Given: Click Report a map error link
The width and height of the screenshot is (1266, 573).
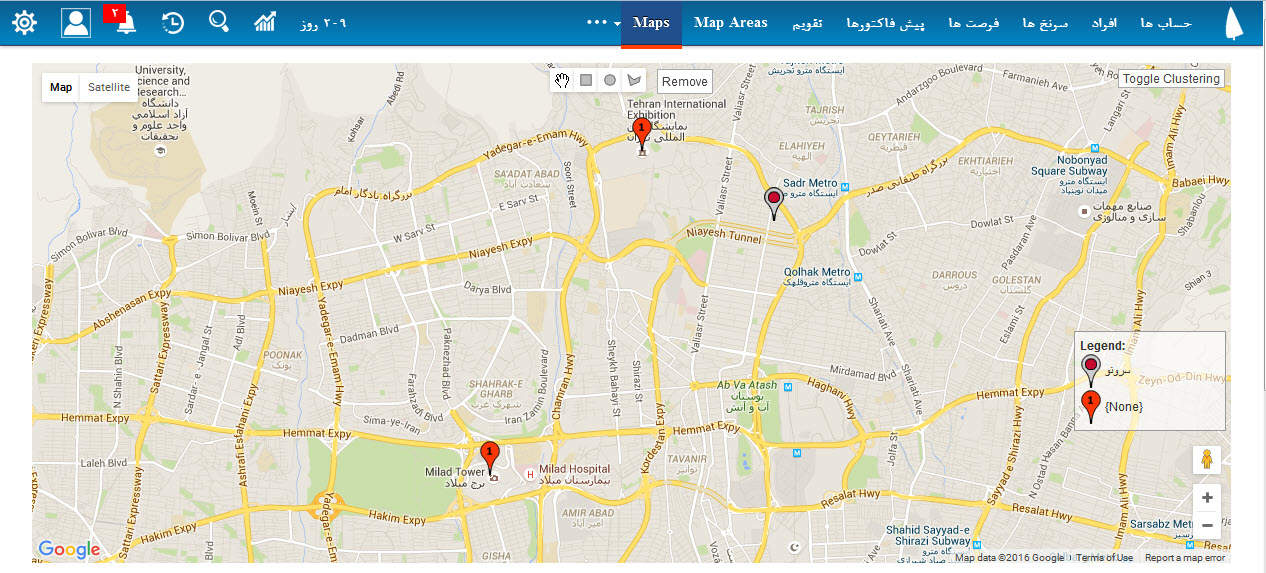Looking at the screenshot, I should coord(1185,558).
